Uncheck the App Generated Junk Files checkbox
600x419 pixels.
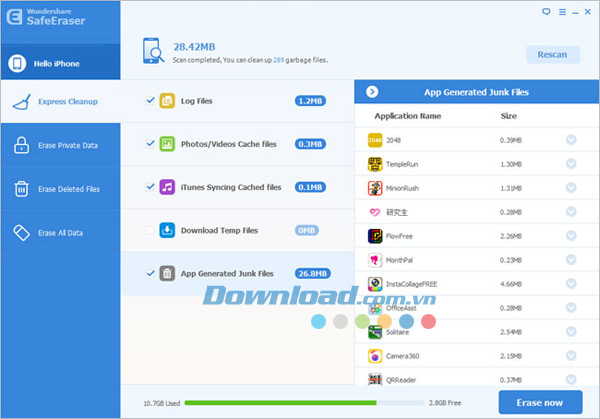point(150,273)
